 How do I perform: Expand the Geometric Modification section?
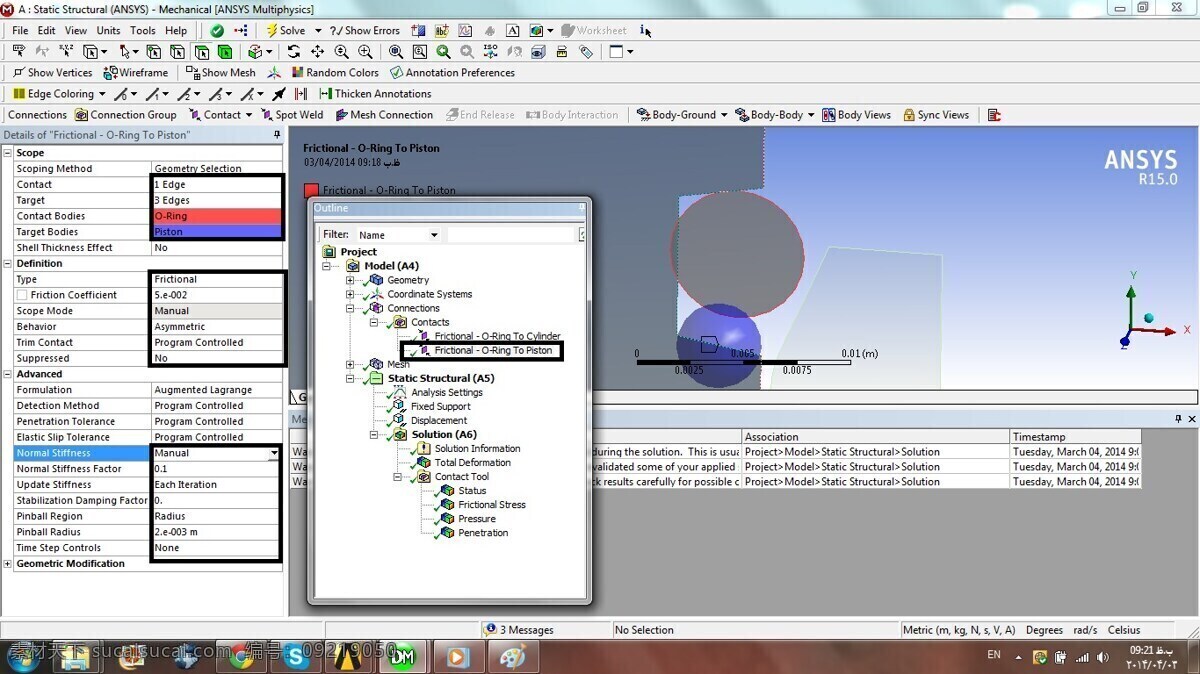(x=8, y=564)
